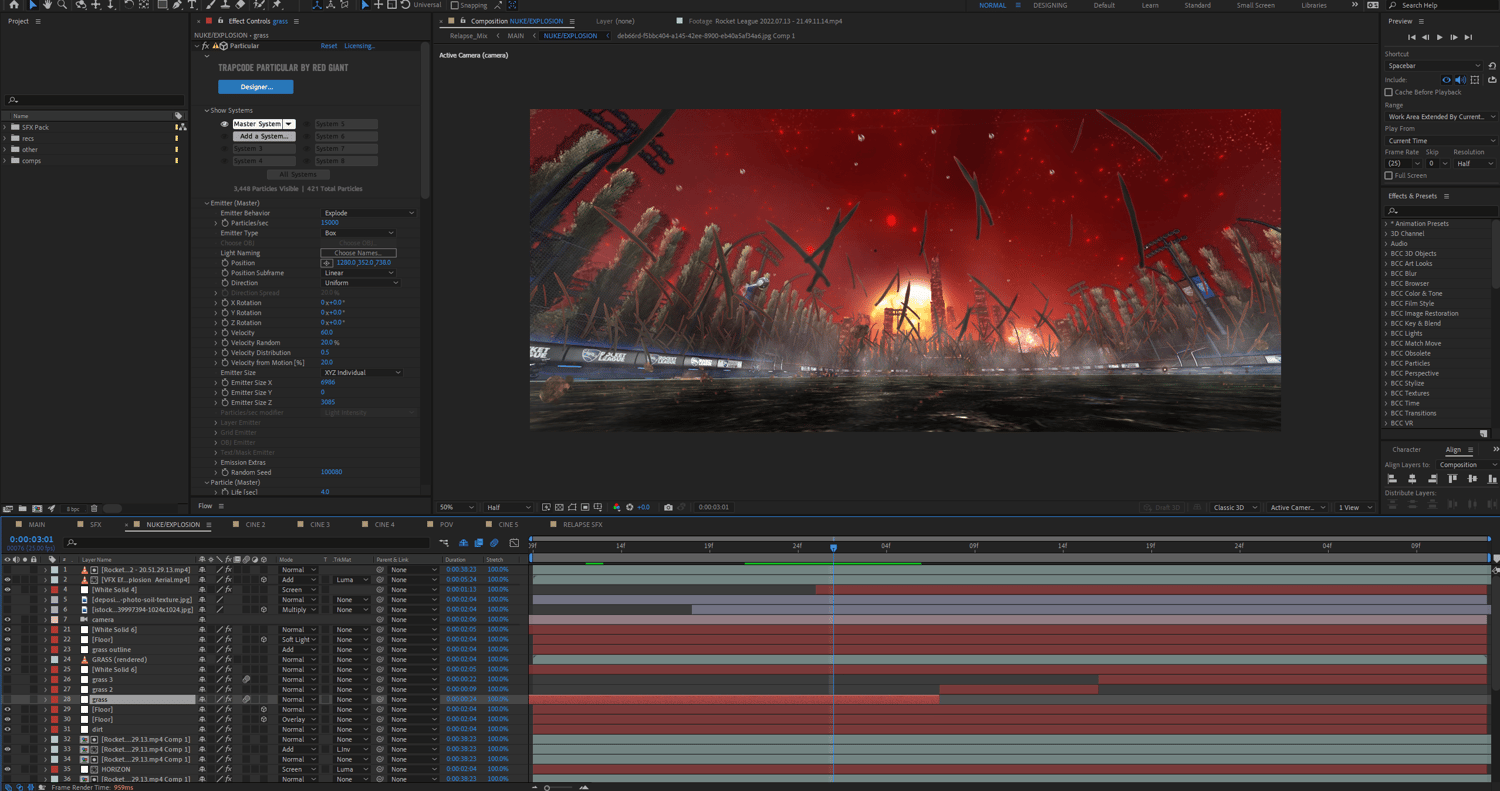Select the Eraser tool
The image size is (1500, 791).
coord(241,5)
